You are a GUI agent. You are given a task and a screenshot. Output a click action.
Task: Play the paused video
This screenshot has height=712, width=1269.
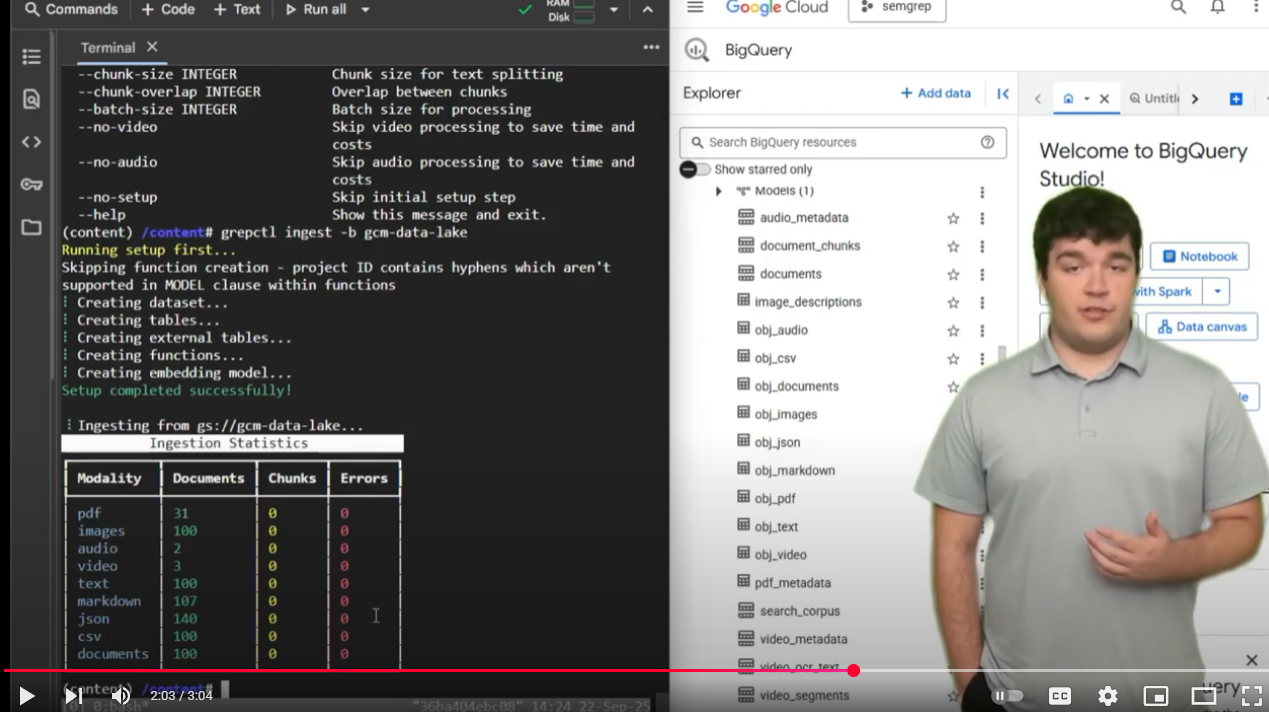(27, 695)
